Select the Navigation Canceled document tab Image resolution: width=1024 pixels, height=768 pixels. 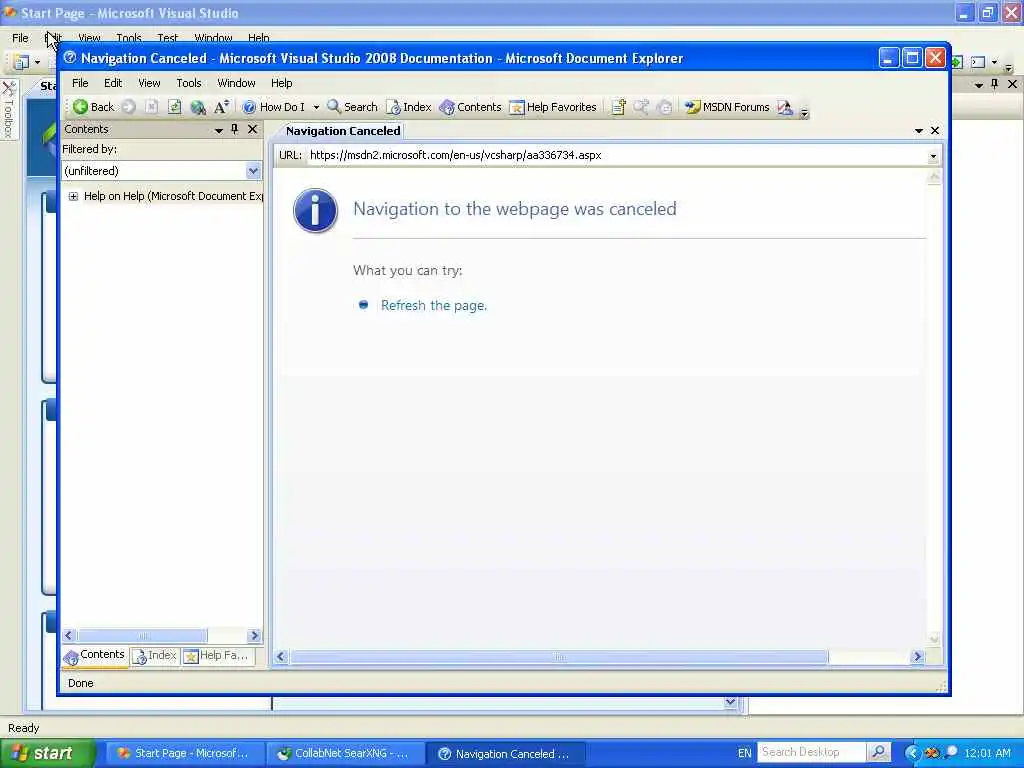coord(343,131)
